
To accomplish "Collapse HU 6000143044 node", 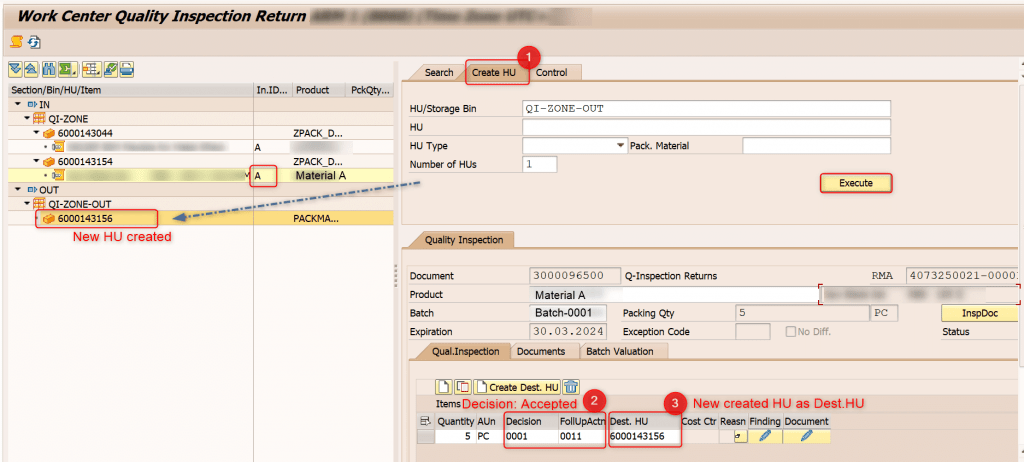I will coord(37,133).
